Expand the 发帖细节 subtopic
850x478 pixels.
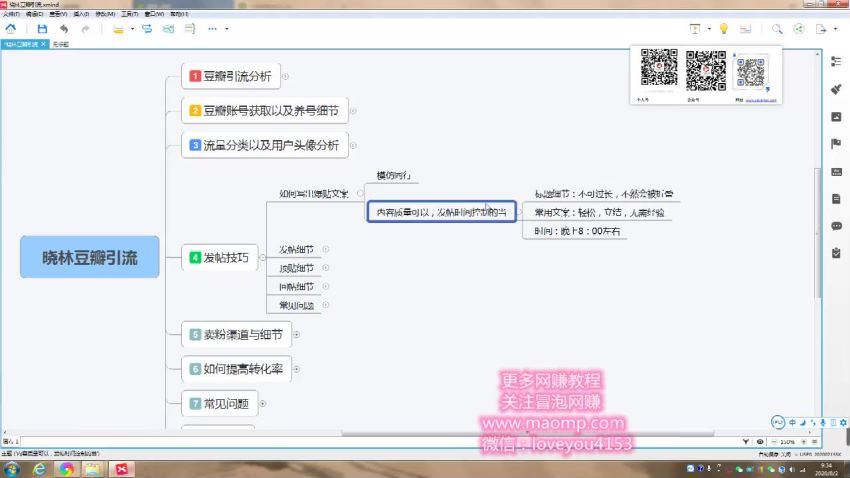pyautogui.click(x=326, y=249)
